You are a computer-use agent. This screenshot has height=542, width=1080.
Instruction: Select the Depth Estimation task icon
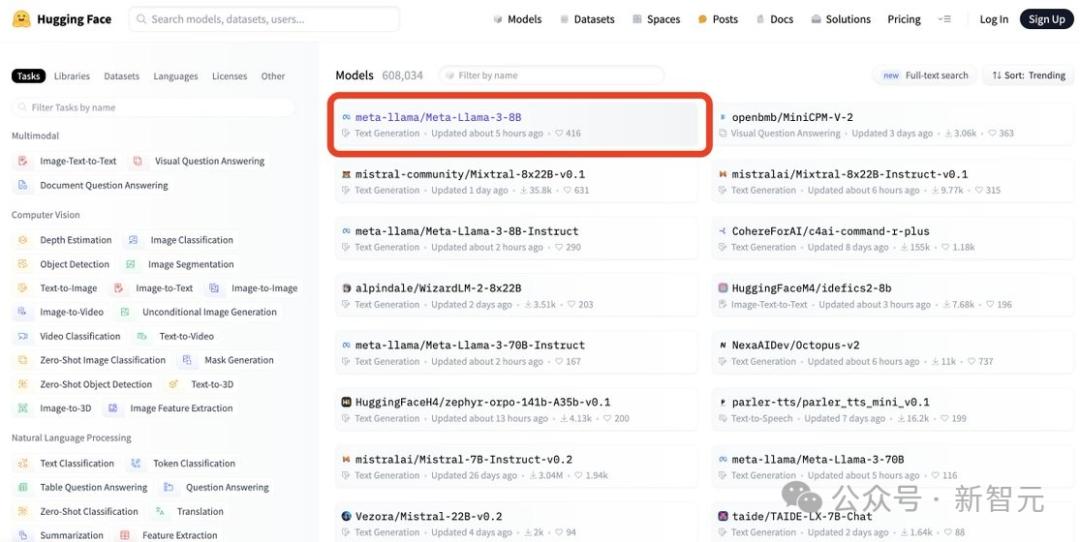(23, 240)
